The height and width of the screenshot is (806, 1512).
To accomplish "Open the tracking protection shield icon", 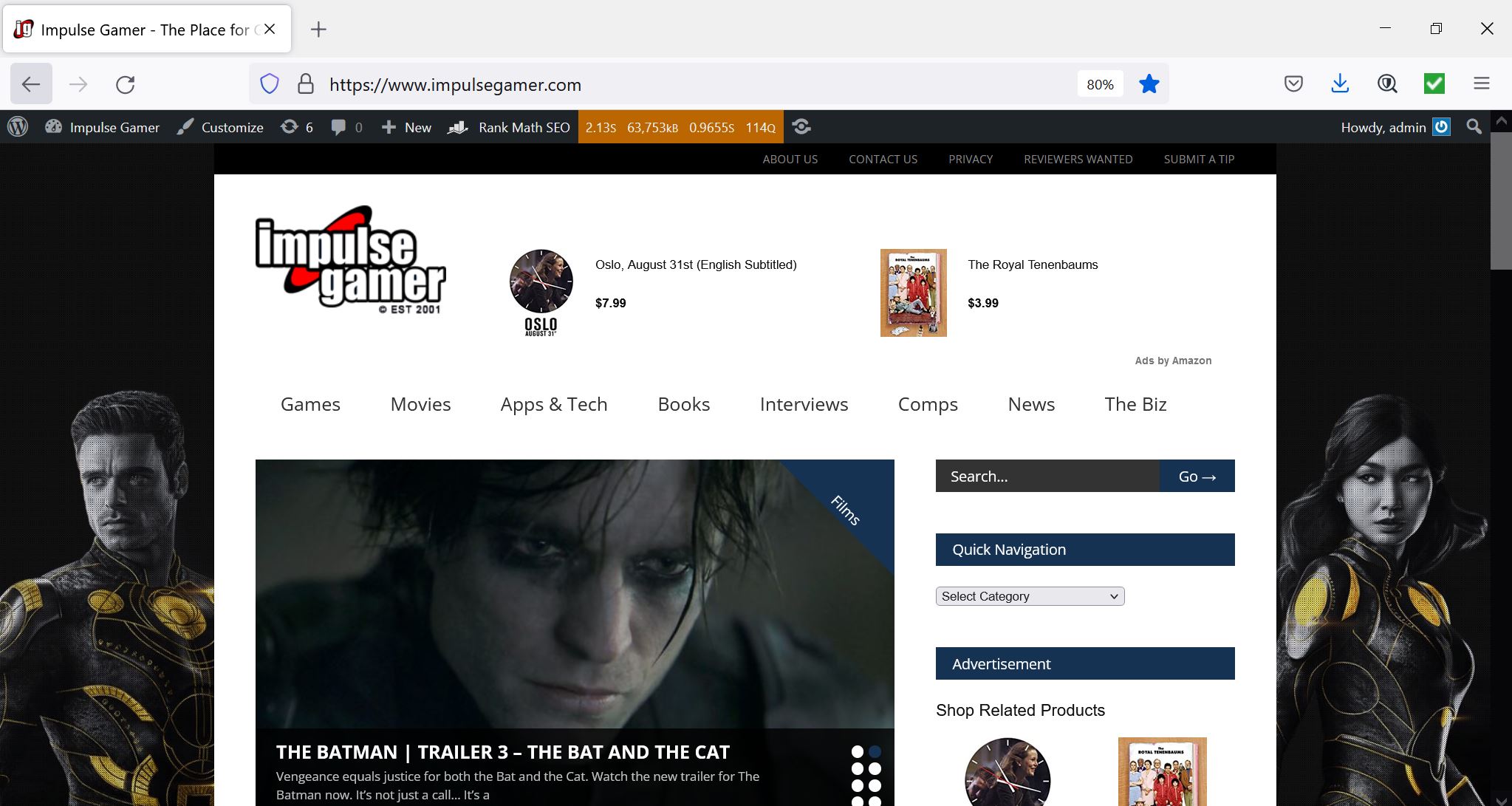I will click(x=270, y=84).
